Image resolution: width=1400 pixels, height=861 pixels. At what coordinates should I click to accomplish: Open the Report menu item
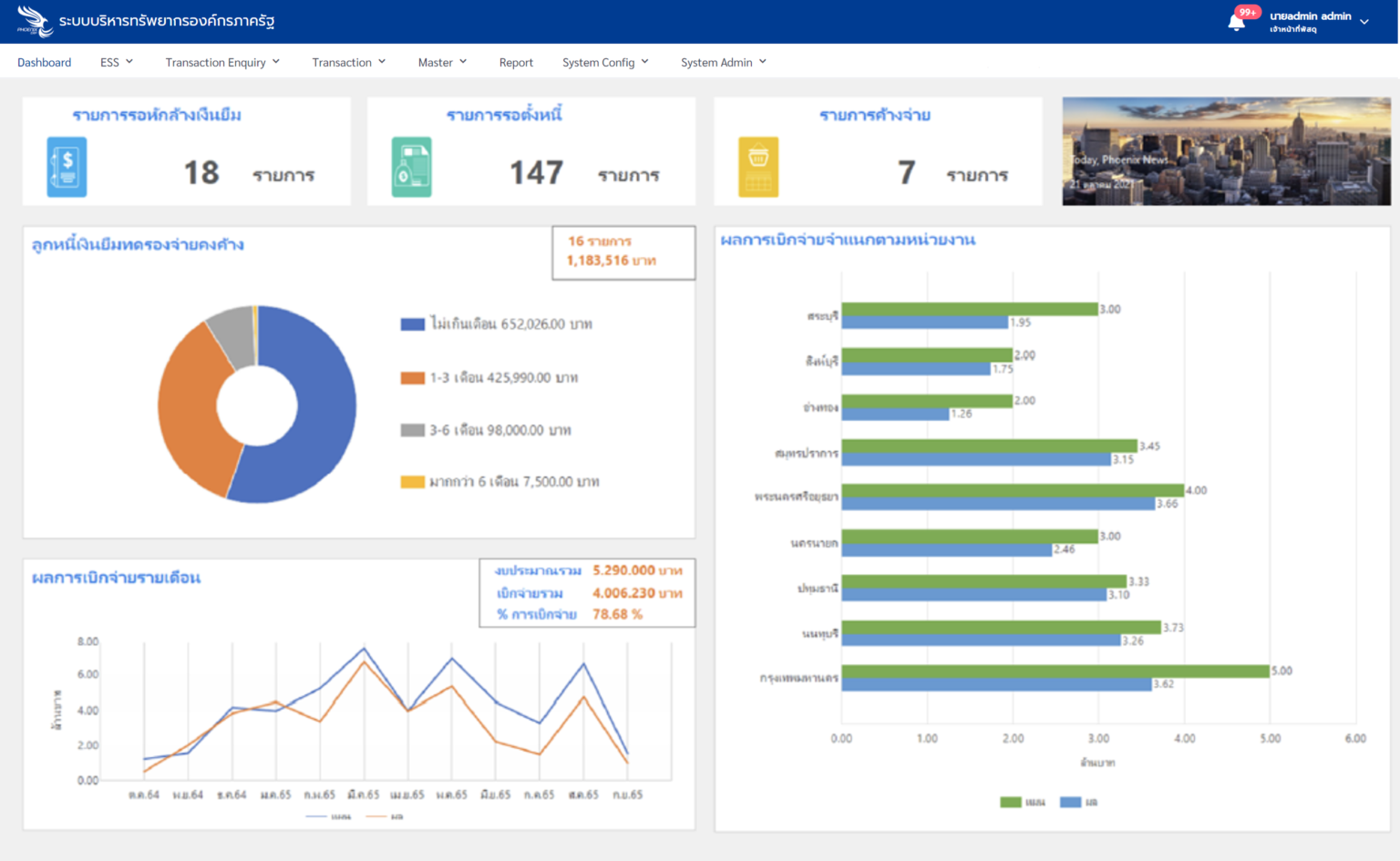(516, 62)
